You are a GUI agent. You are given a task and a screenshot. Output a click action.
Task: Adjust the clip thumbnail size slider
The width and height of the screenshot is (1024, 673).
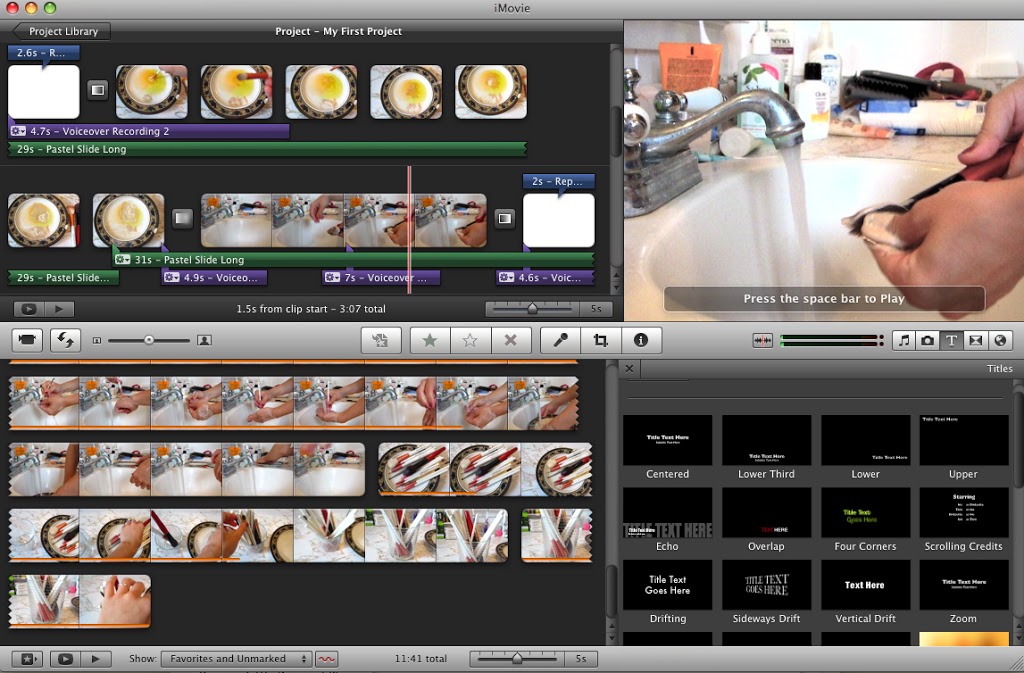point(150,340)
